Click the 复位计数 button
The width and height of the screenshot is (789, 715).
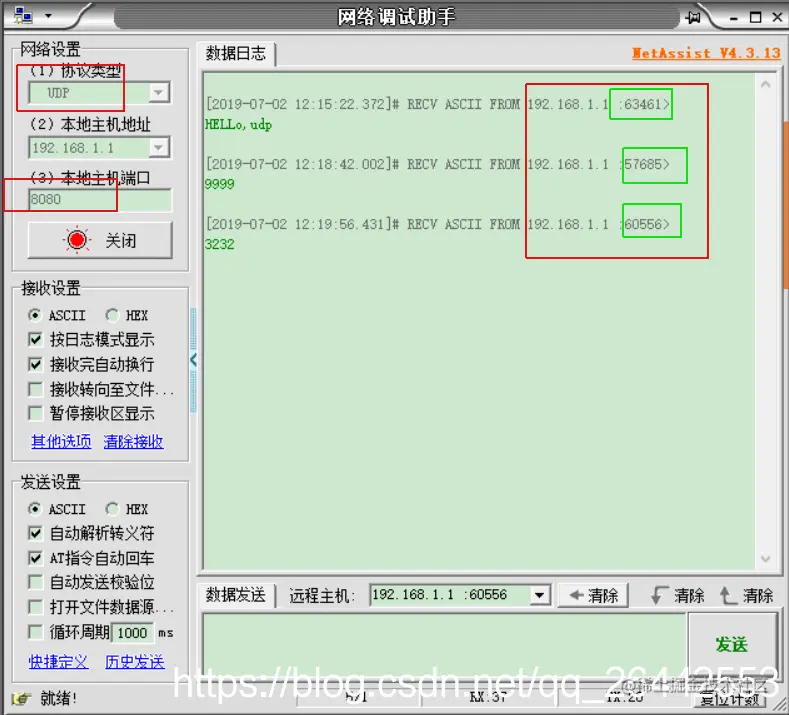click(730, 698)
